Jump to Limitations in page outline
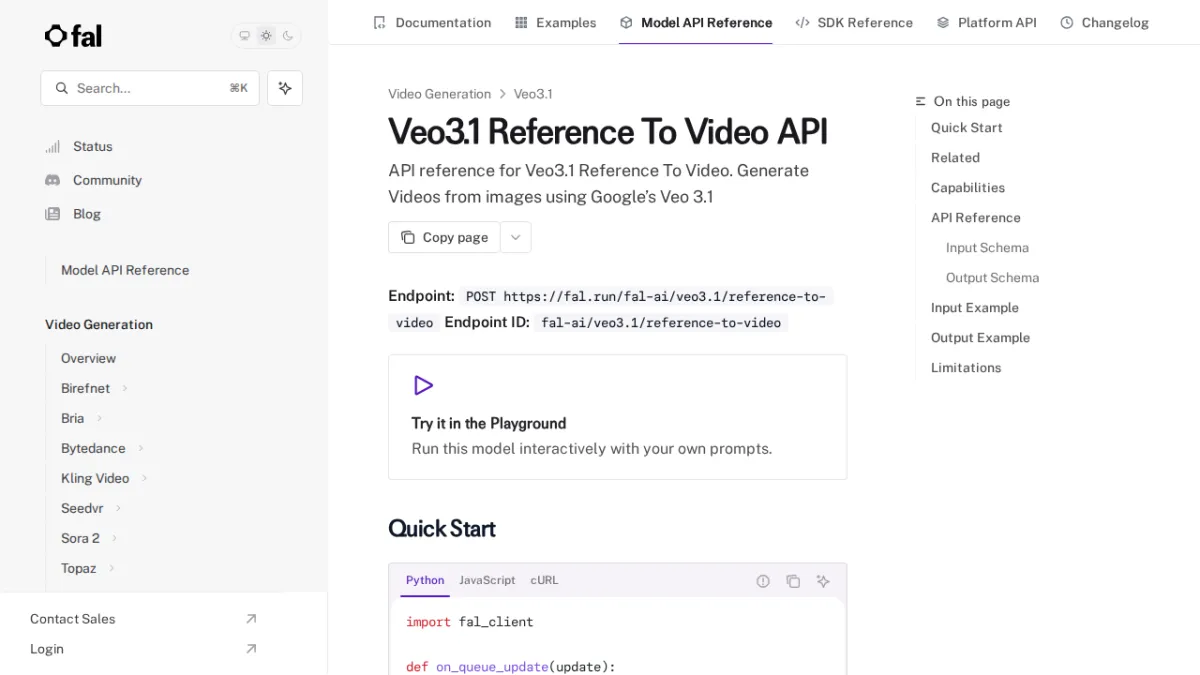1200x675 pixels. 966,368
